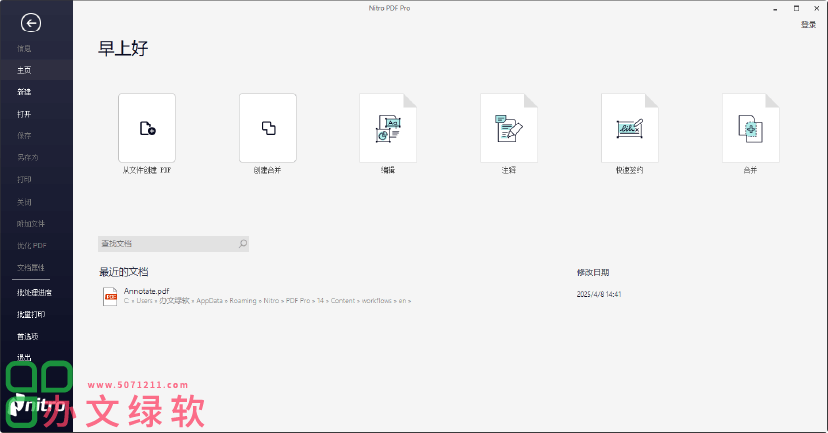Click the 最近的文档 heading
This screenshot has width=828, height=433.
[x=124, y=272]
